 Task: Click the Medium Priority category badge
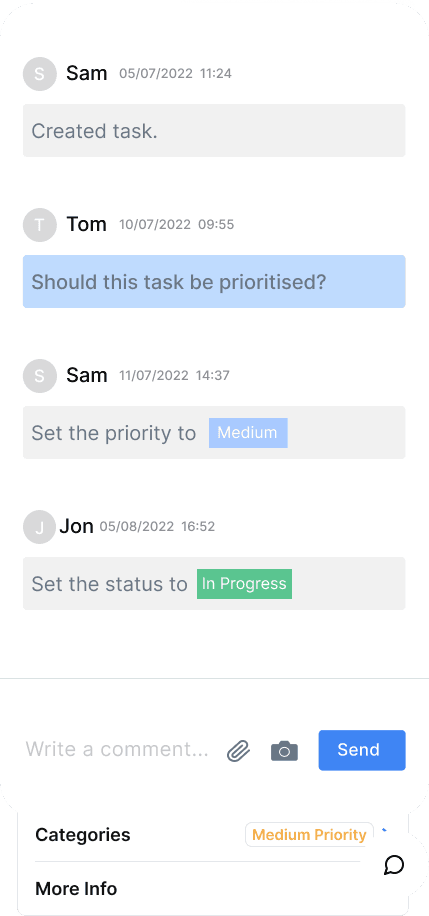[309, 835]
